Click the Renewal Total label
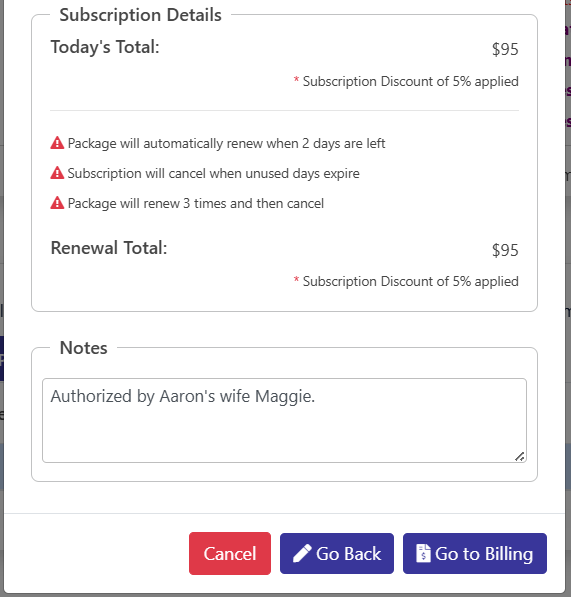Image resolution: width=571 pixels, height=597 pixels. click(x=109, y=248)
